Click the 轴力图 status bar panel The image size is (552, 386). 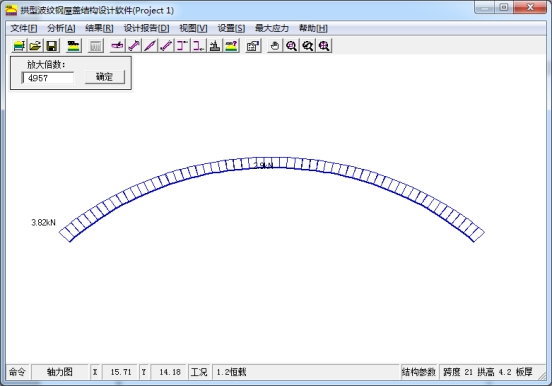[60, 372]
